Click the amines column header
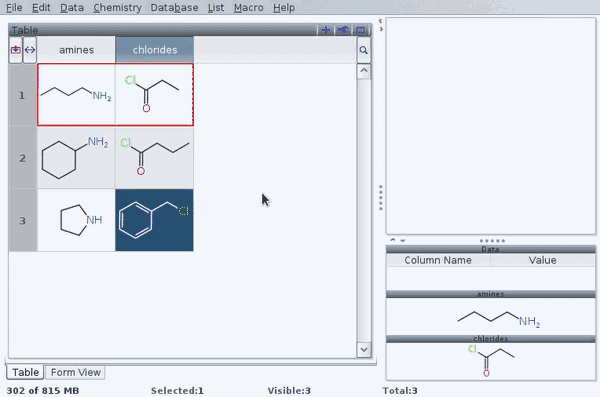This screenshot has width=600, height=397. 76,50
